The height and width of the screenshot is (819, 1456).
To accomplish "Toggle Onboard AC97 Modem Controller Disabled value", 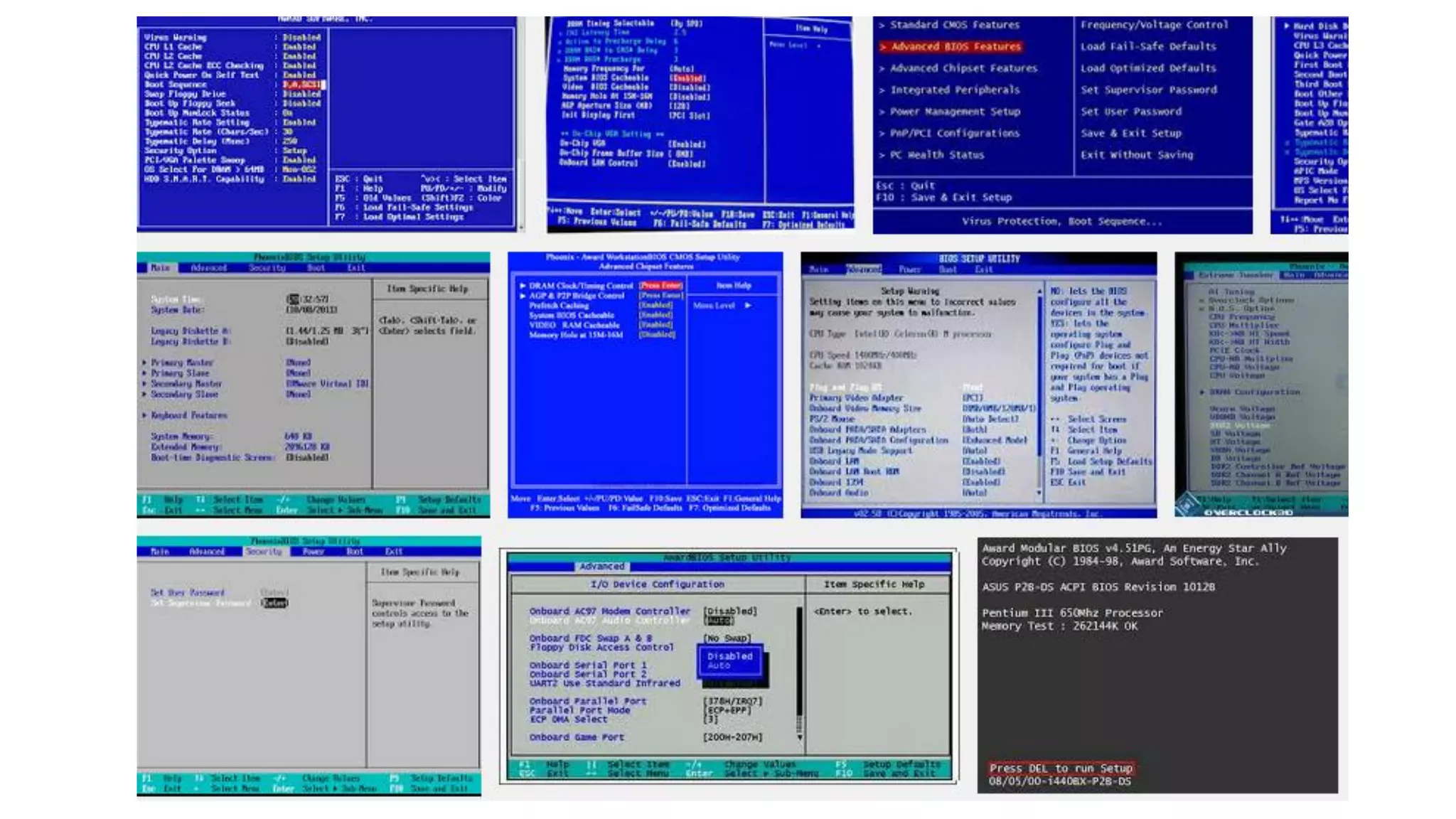I will coord(729,611).
